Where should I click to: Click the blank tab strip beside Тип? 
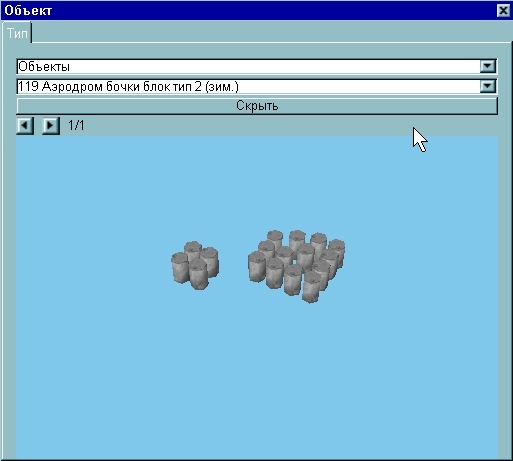click(267, 32)
